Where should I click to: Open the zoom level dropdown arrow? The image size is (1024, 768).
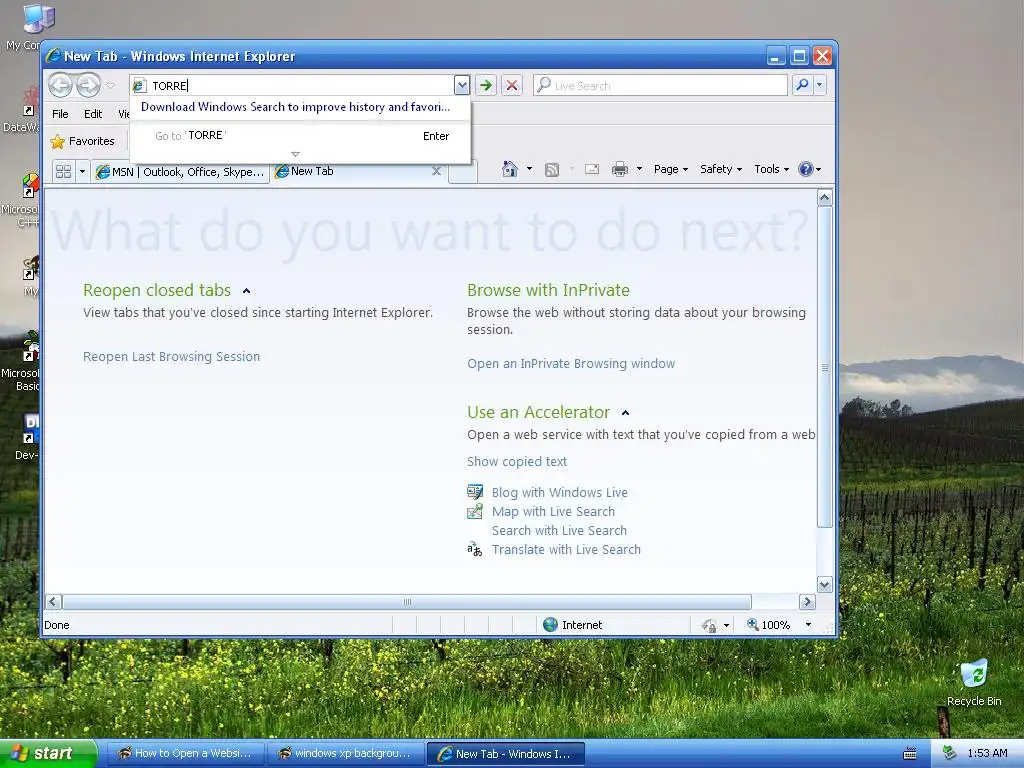tap(808, 625)
